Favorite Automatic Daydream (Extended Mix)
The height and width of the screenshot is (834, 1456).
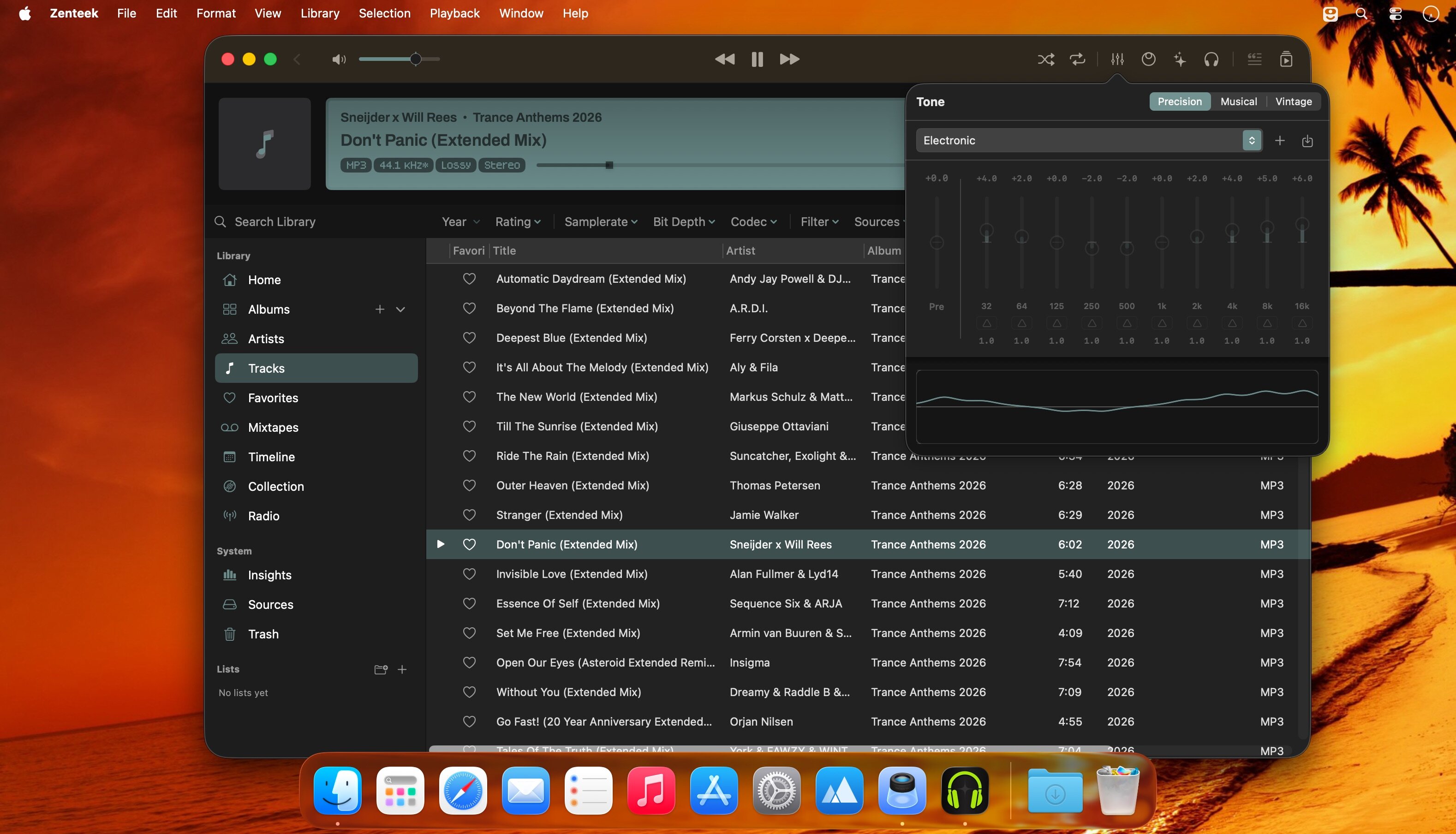pyautogui.click(x=469, y=278)
